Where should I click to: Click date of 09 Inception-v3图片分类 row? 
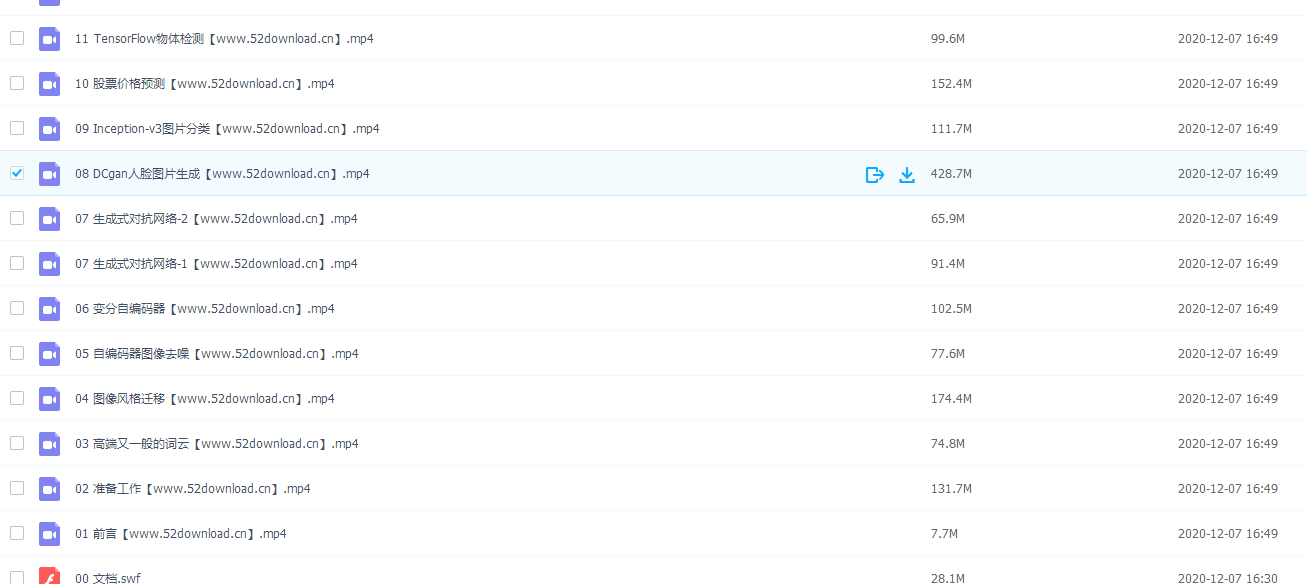tap(1228, 129)
